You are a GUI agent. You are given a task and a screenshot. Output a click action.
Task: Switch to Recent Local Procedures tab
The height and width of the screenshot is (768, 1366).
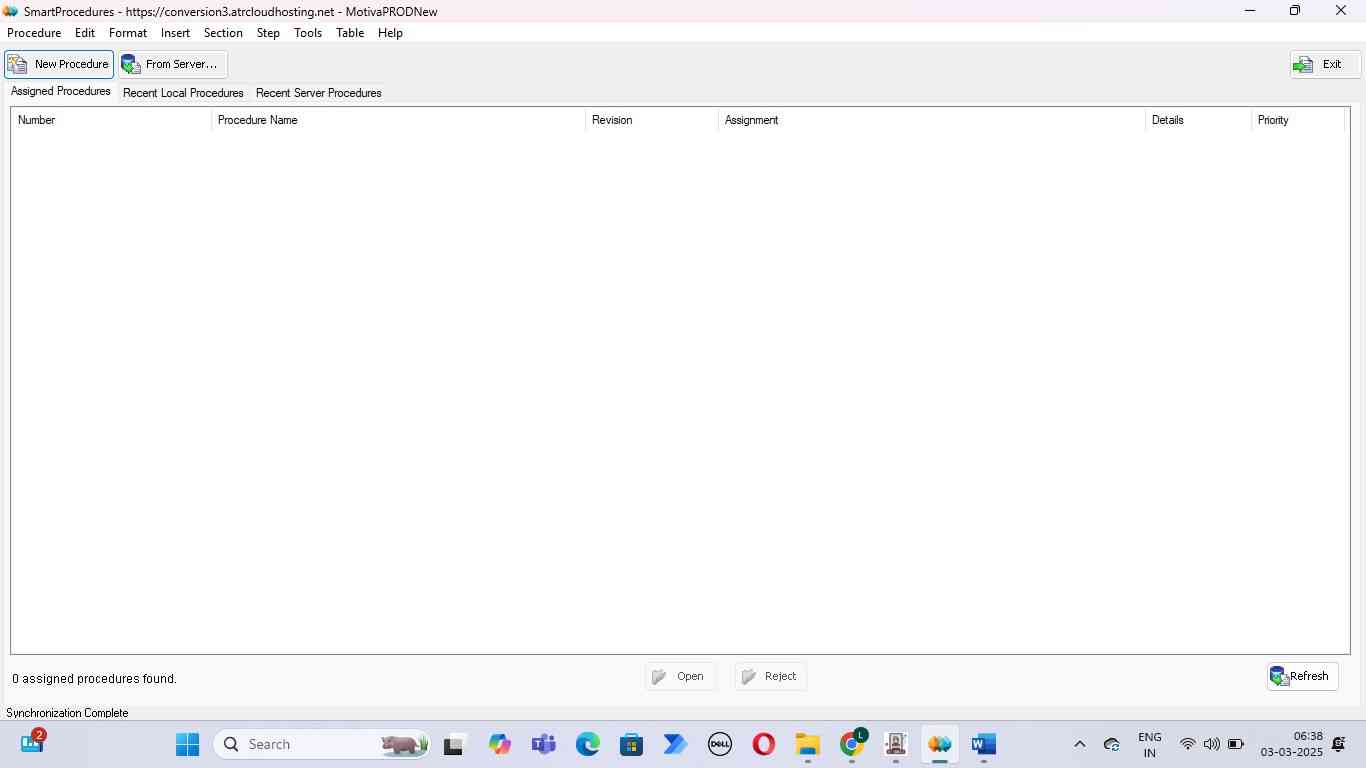[183, 93]
